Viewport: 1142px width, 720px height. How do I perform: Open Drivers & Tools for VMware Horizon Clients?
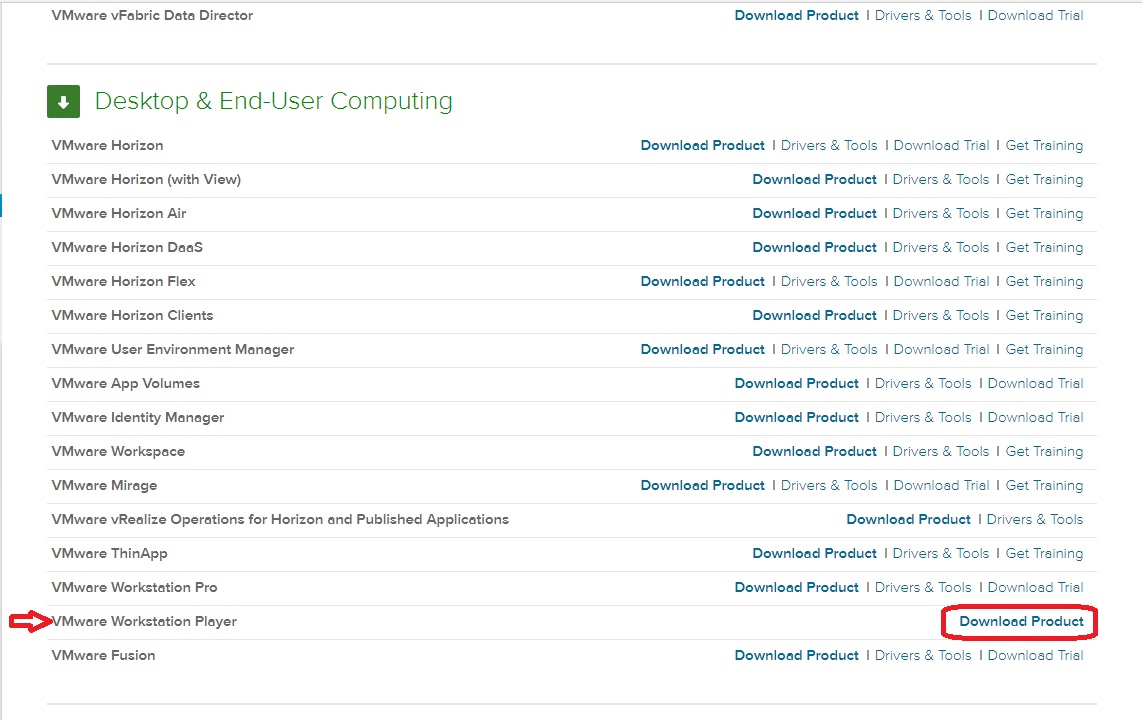[x=941, y=316]
